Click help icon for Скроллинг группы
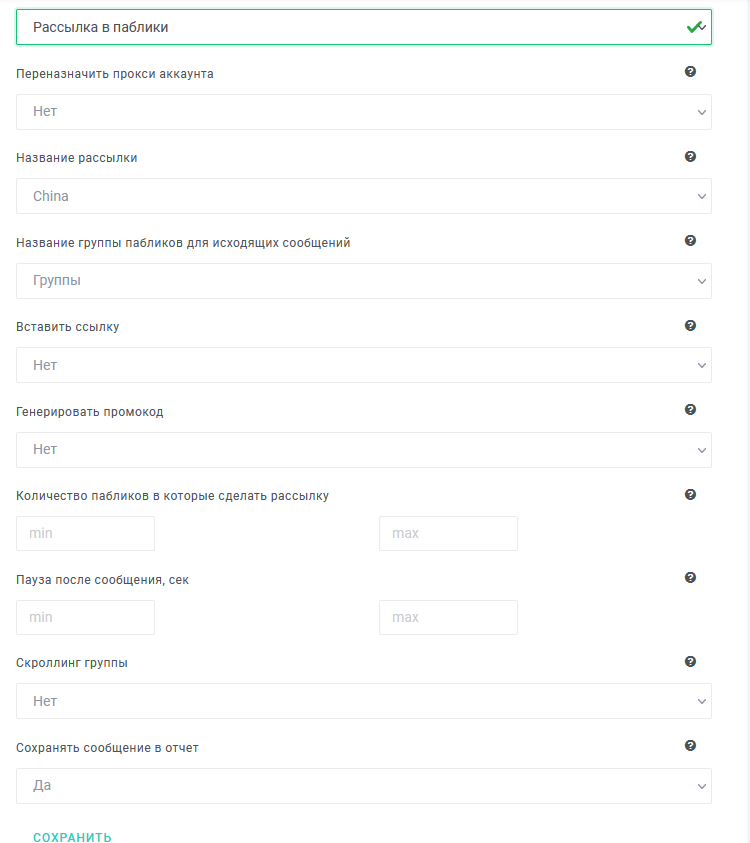 [x=690, y=661]
